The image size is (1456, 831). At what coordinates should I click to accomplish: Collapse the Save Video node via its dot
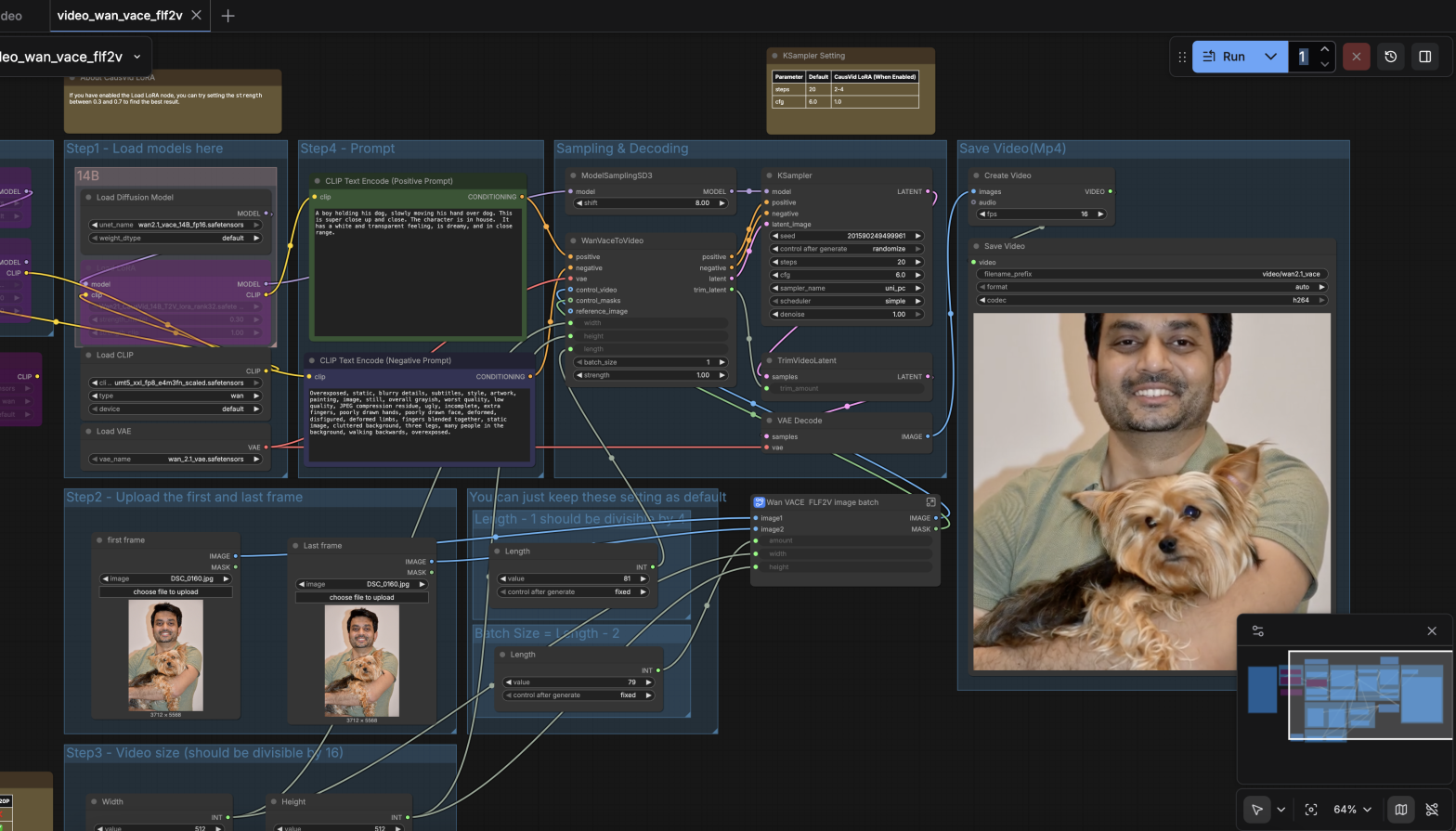click(x=976, y=246)
